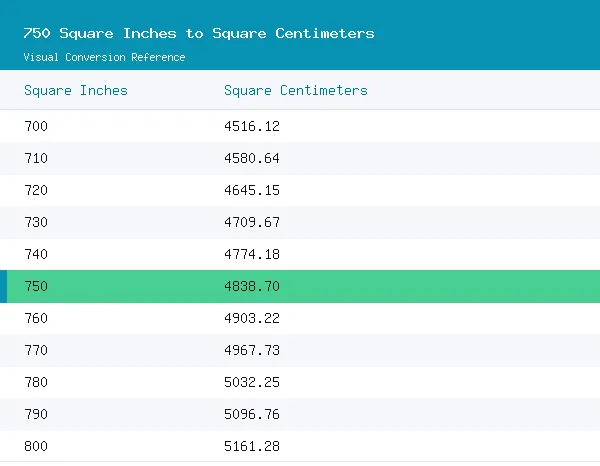Select the cell with value 720

tap(36, 190)
